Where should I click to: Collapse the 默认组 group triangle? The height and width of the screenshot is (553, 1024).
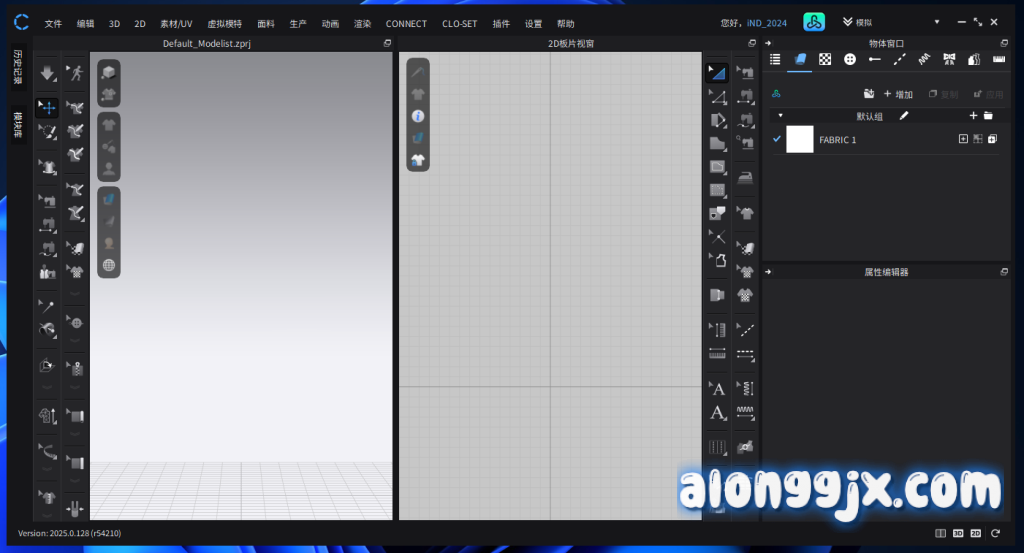[x=780, y=116]
